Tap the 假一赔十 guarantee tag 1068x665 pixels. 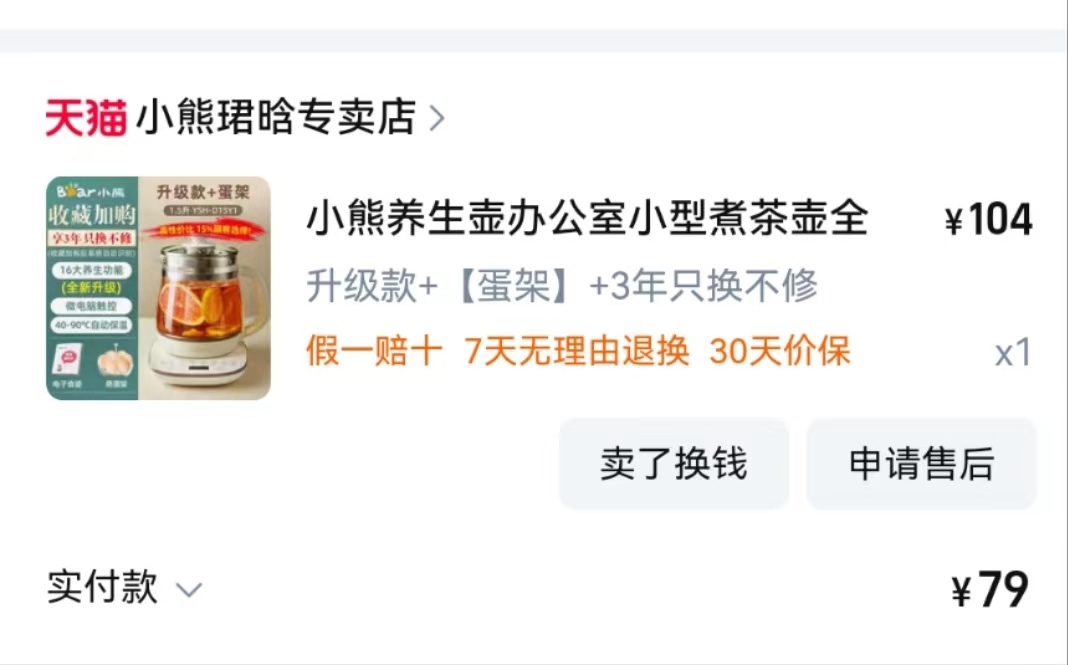click(375, 351)
